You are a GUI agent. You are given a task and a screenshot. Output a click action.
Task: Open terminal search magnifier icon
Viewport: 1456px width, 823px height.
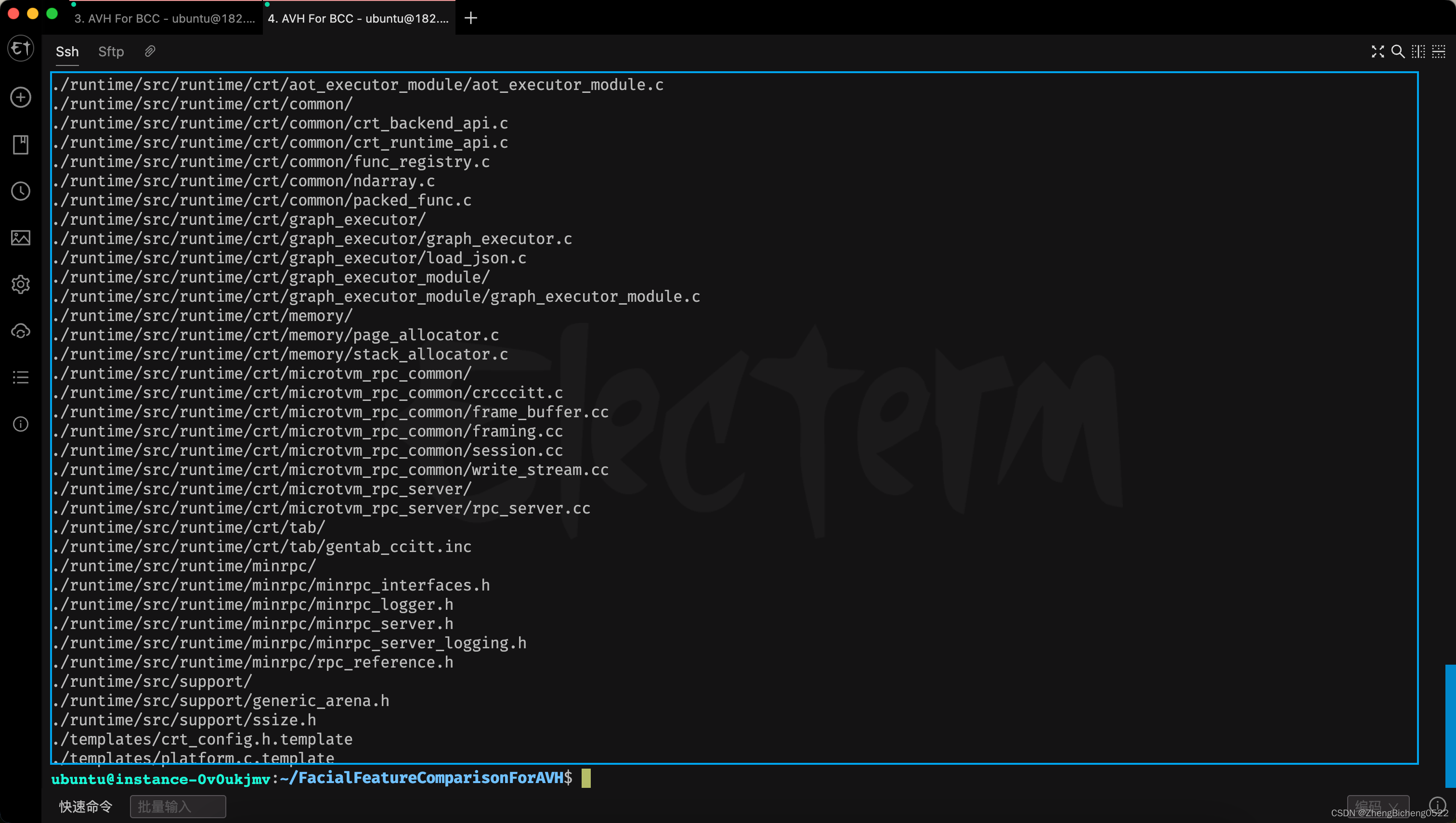(1397, 51)
